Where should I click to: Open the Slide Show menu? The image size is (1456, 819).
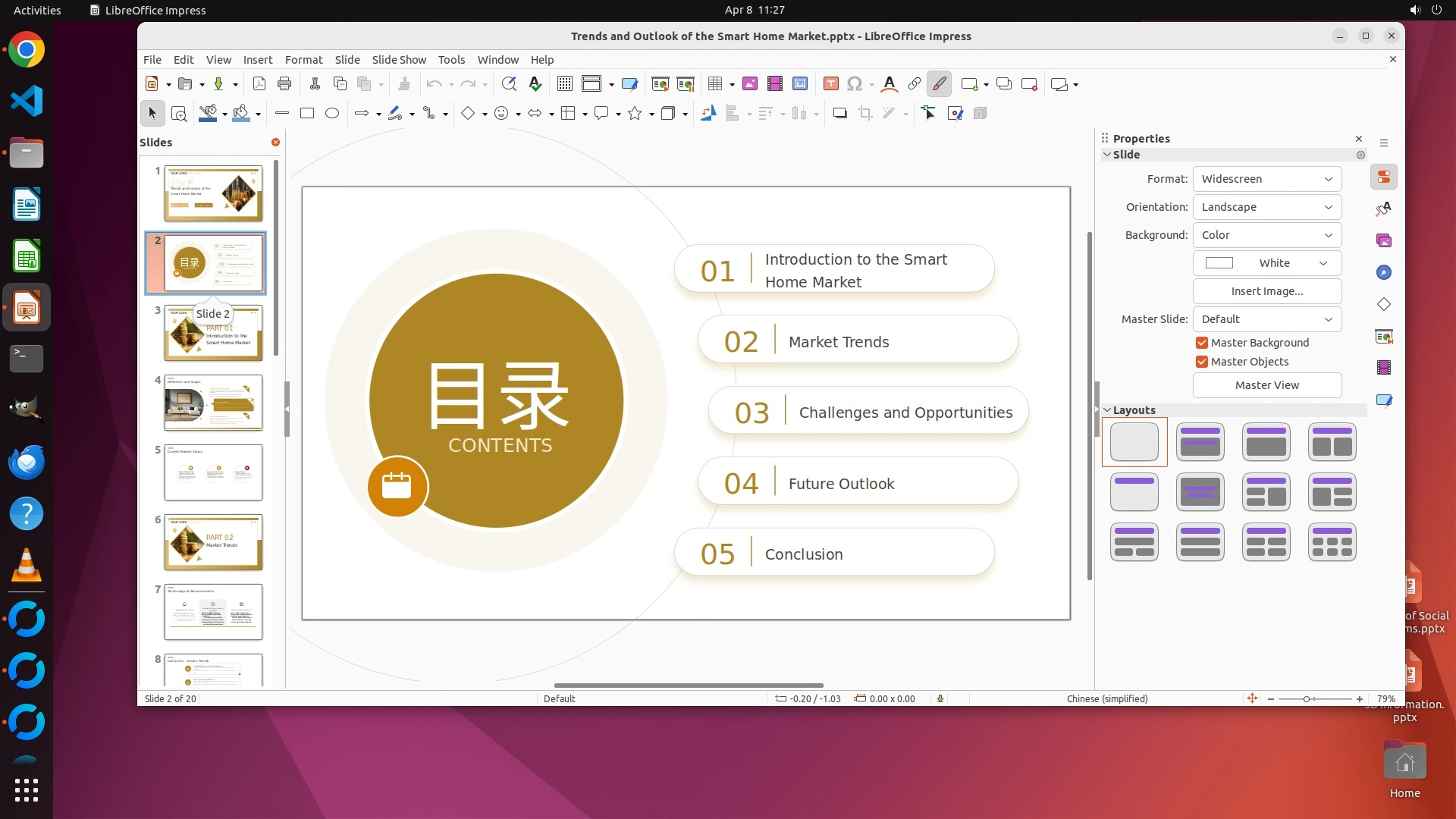(399, 60)
